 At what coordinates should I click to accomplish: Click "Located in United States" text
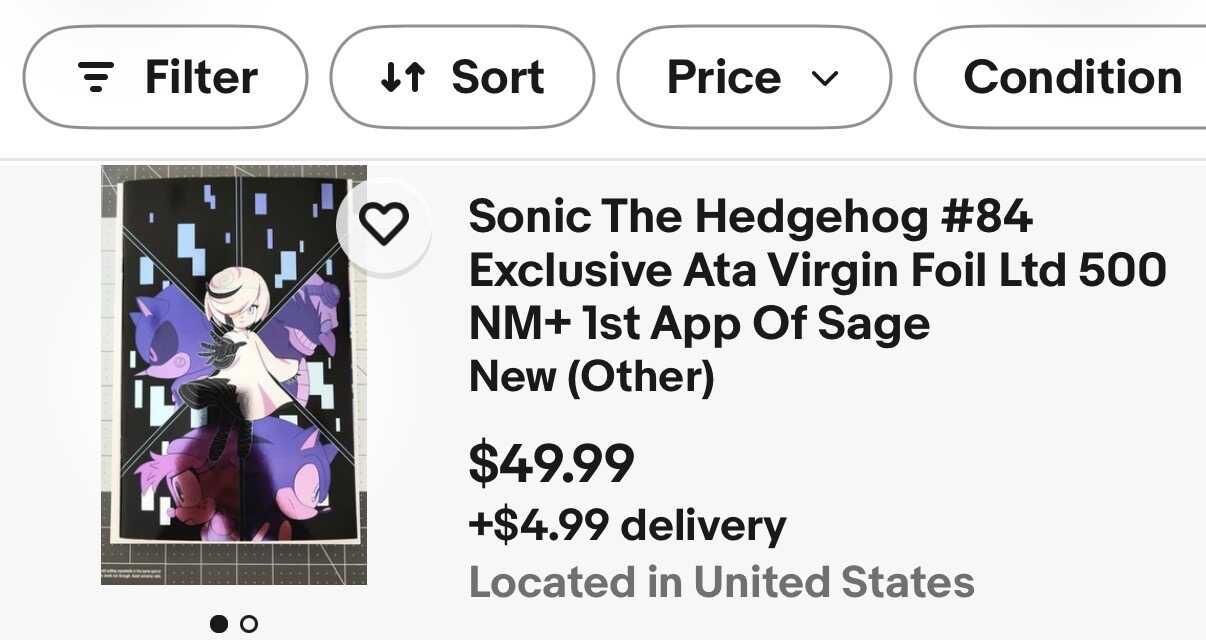[x=721, y=582]
